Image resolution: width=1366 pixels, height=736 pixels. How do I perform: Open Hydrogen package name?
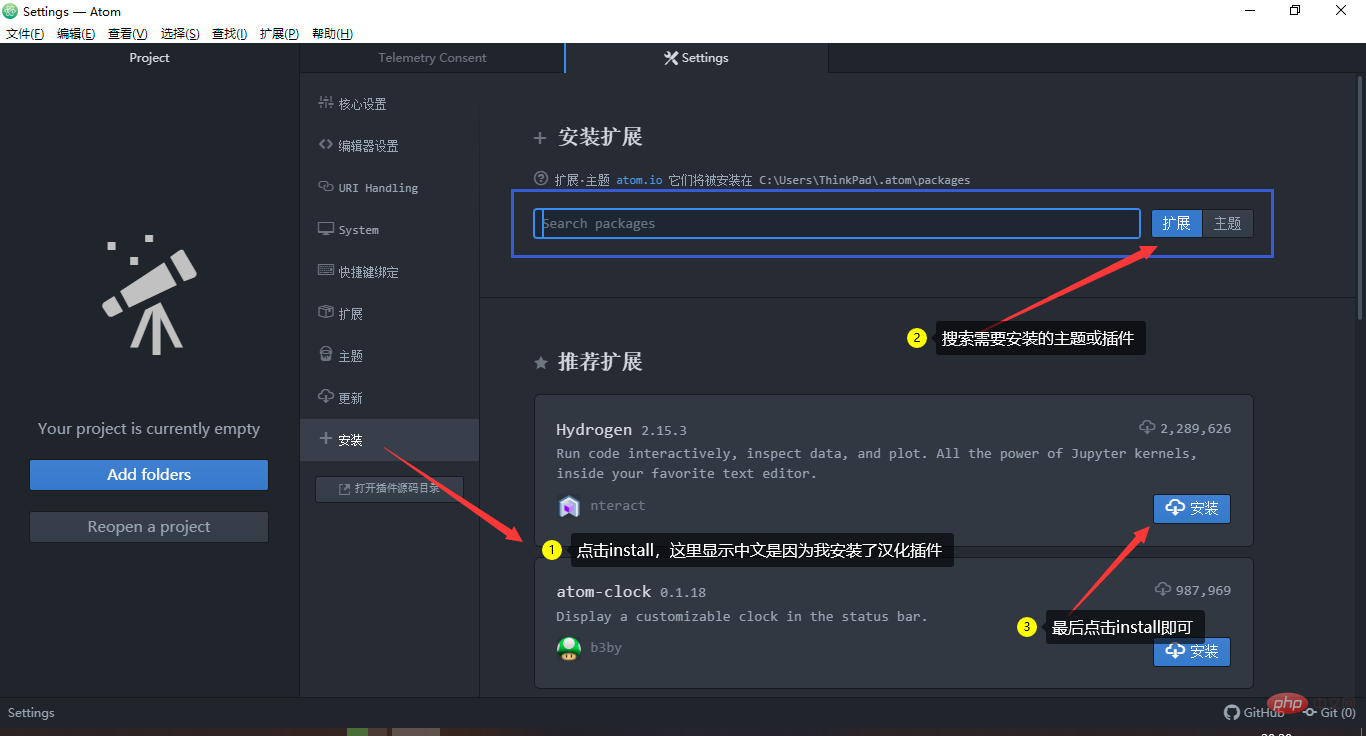tap(594, 430)
